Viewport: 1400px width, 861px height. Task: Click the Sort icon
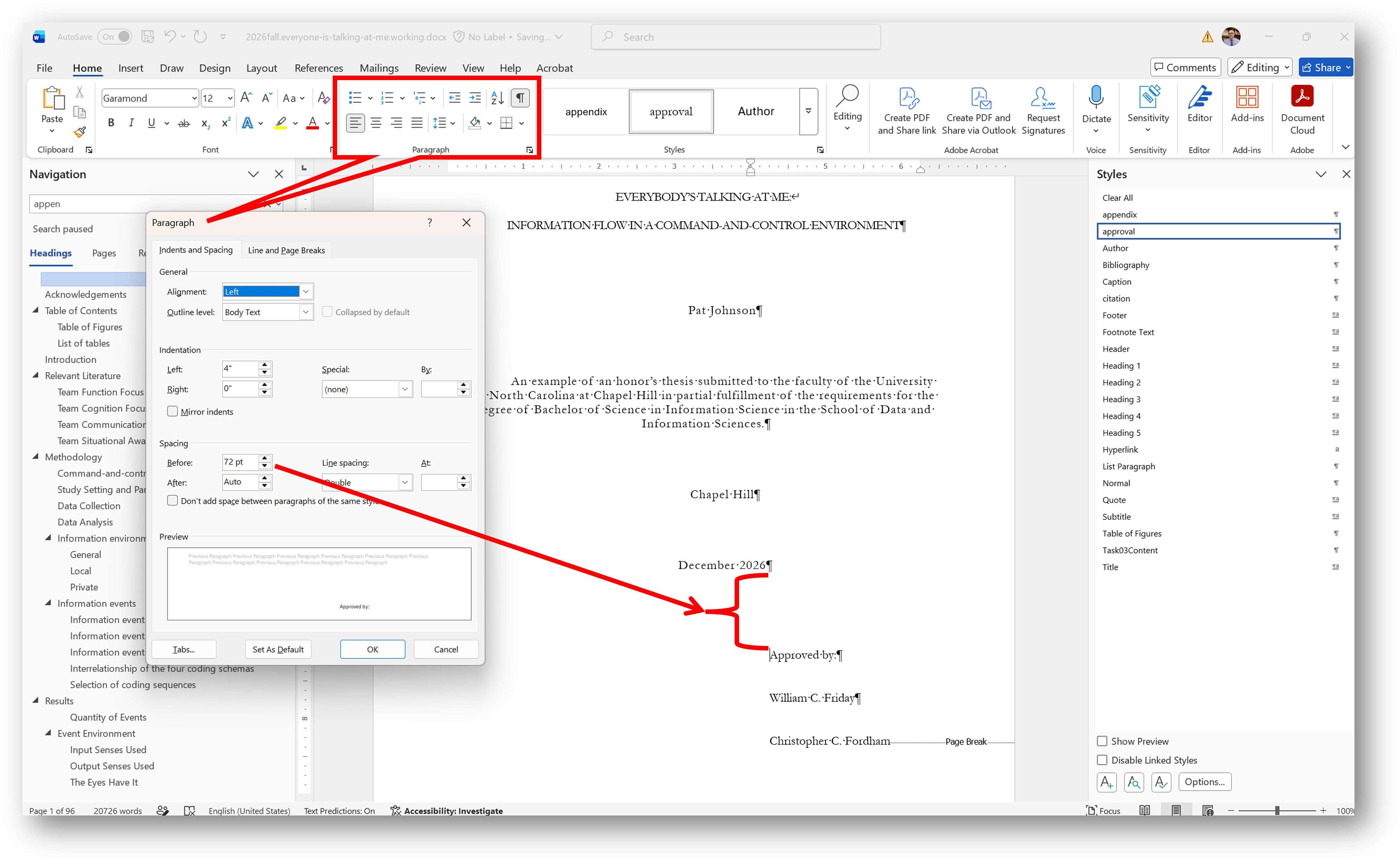[x=497, y=98]
